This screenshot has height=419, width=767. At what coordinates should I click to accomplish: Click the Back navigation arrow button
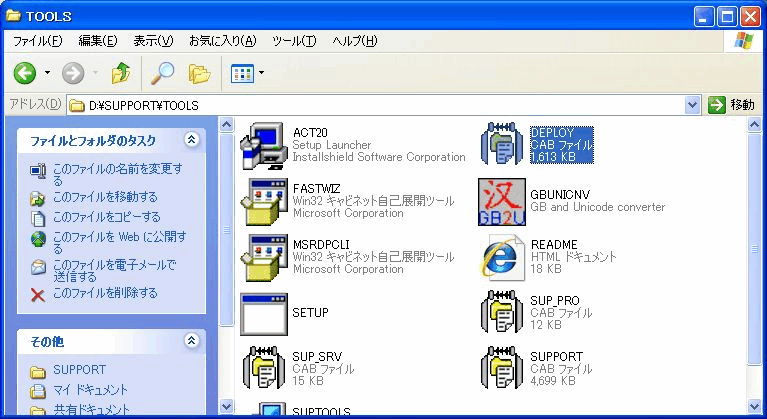click(25, 73)
